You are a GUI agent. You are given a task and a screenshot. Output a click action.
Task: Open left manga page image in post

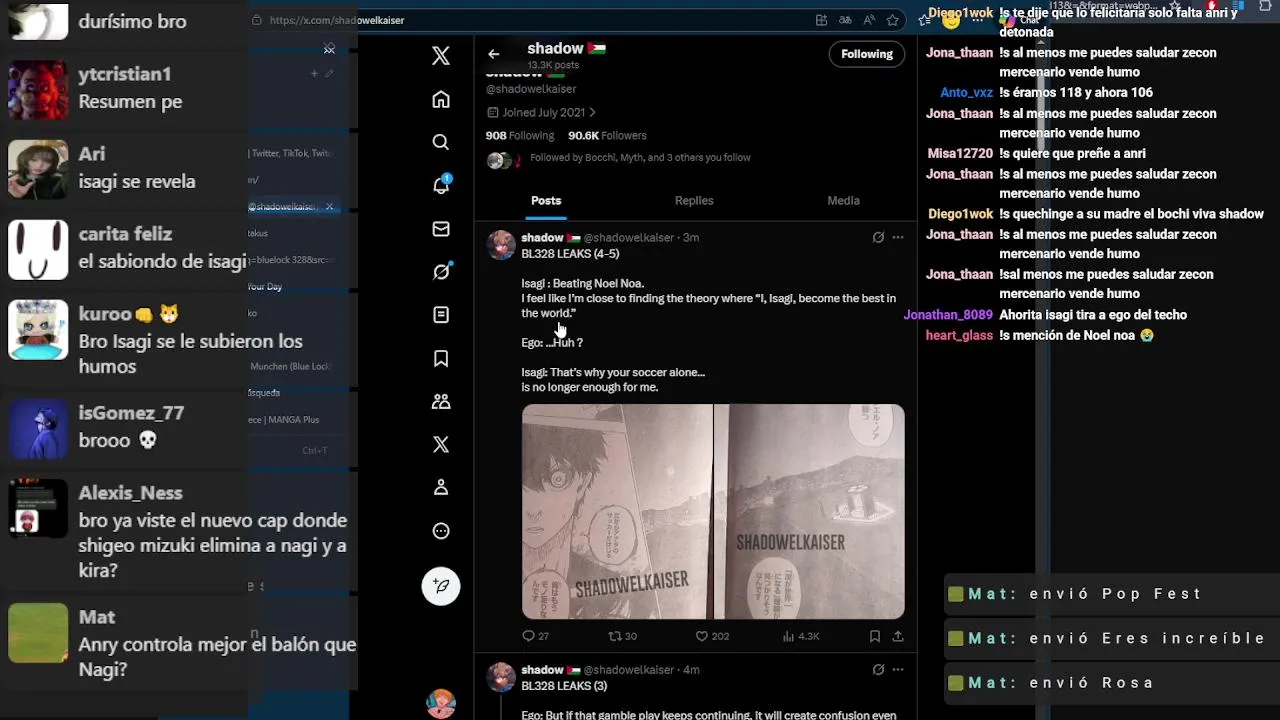click(617, 512)
